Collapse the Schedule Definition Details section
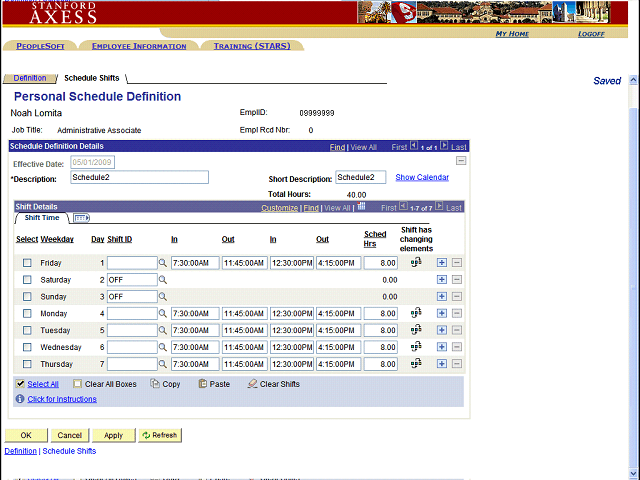The height and width of the screenshot is (480, 640). [460, 161]
